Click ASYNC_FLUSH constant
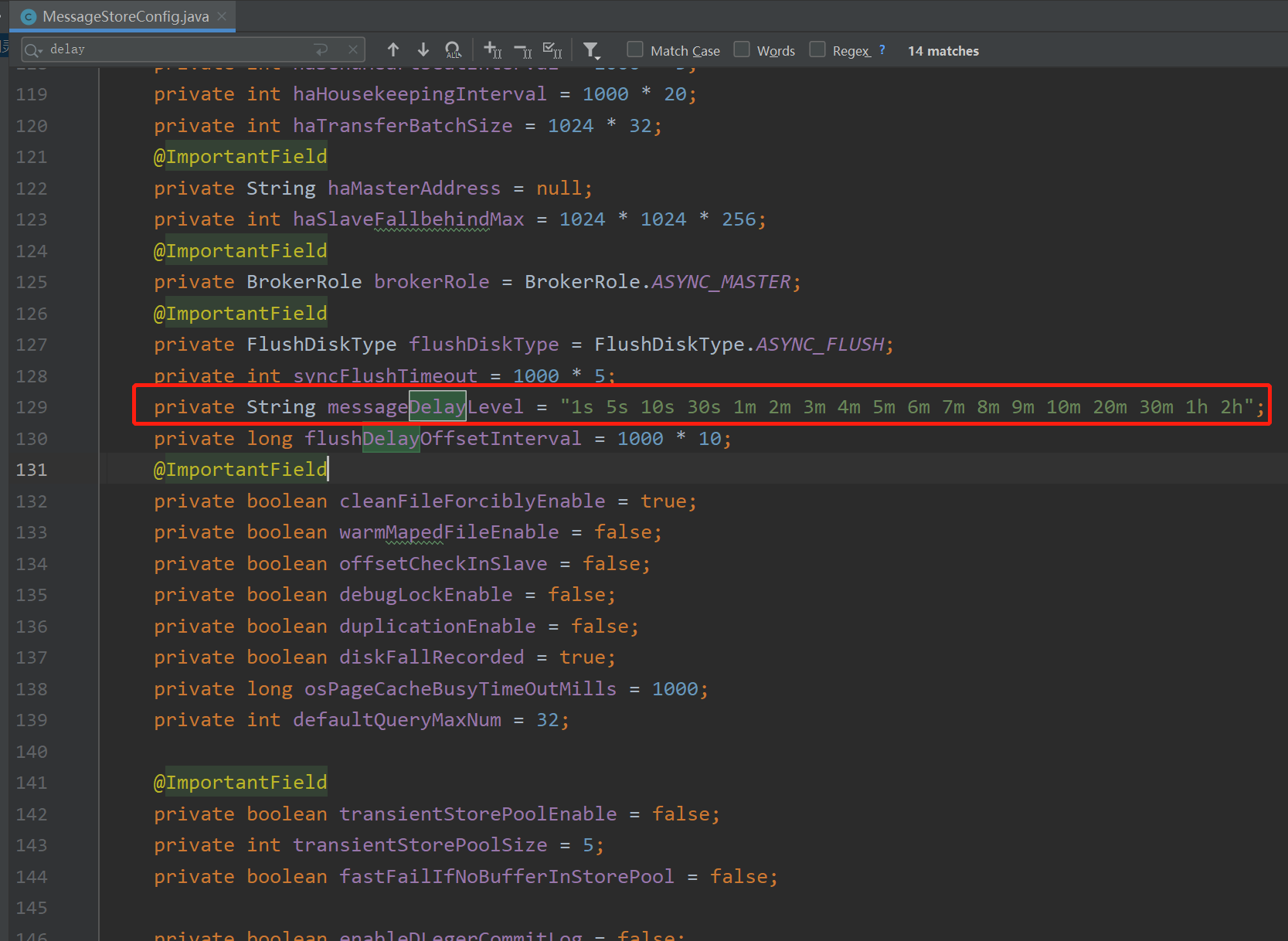The image size is (1288, 941). pyautogui.click(x=821, y=345)
